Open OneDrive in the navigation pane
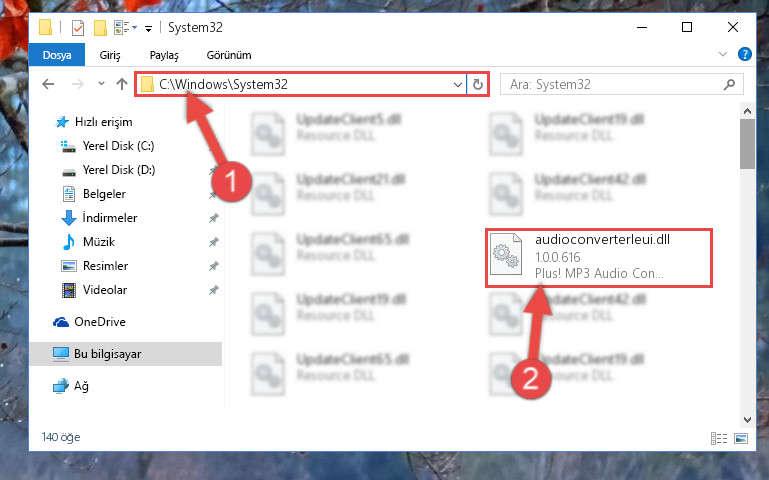The height and width of the screenshot is (480, 769). [x=100, y=322]
